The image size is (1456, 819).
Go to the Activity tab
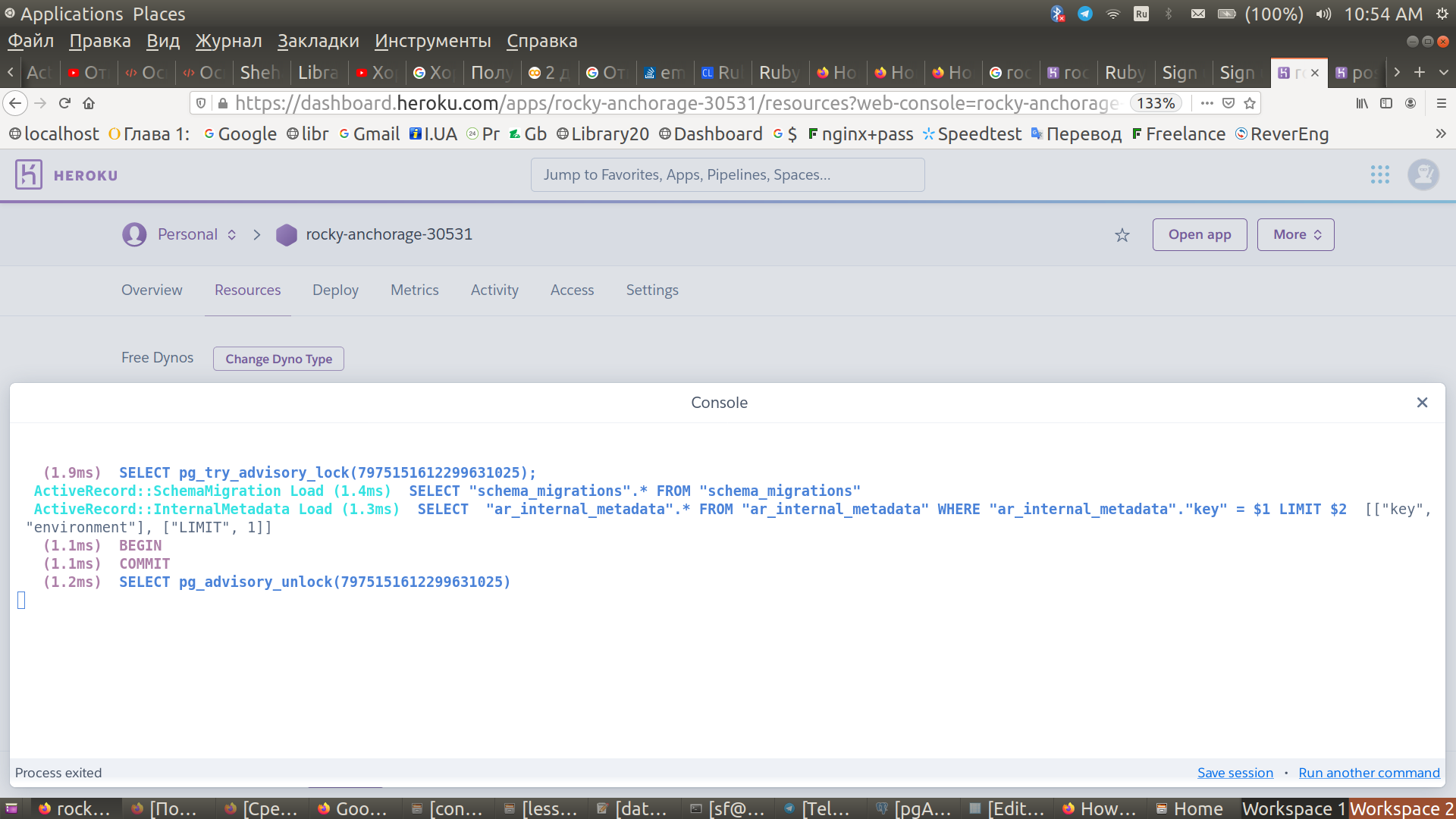[494, 290]
